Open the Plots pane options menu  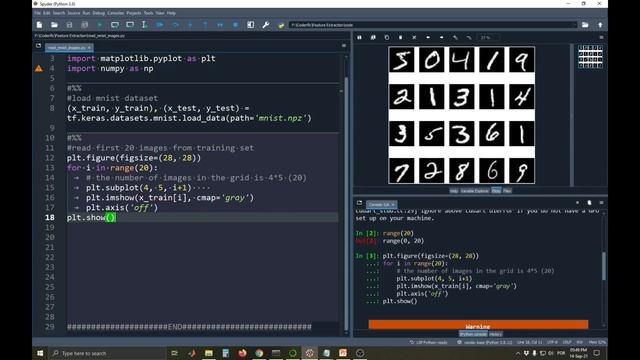pos(601,38)
